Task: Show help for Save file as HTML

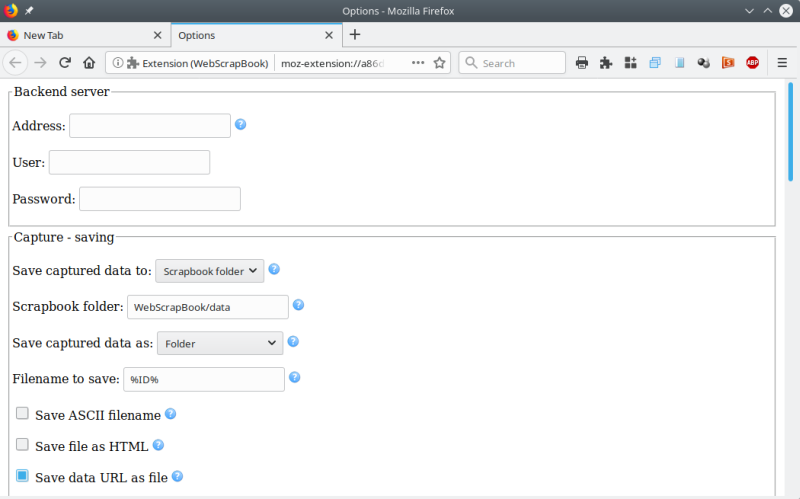Action: point(158,445)
